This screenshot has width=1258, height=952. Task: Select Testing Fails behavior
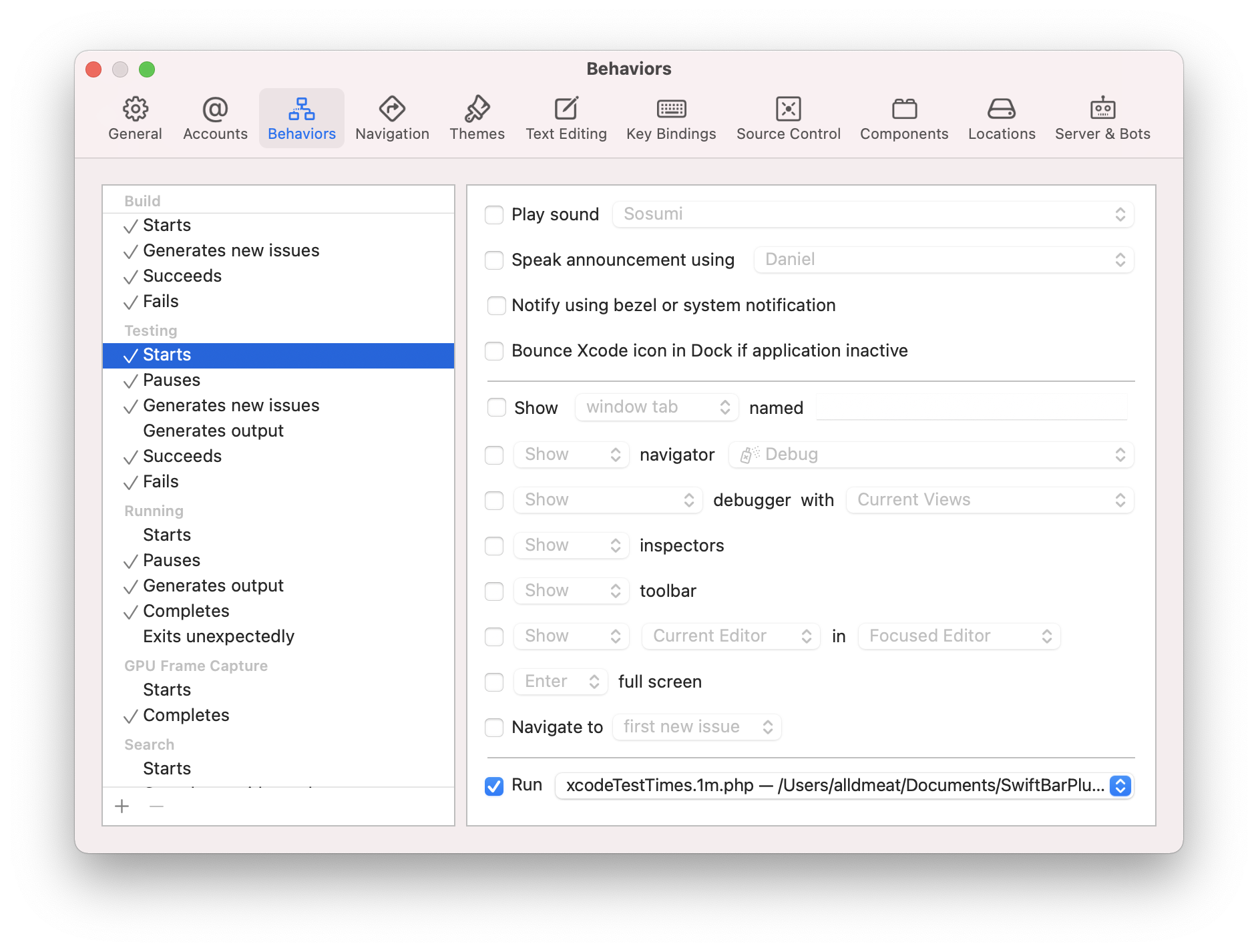pyautogui.click(x=278, y=482)
